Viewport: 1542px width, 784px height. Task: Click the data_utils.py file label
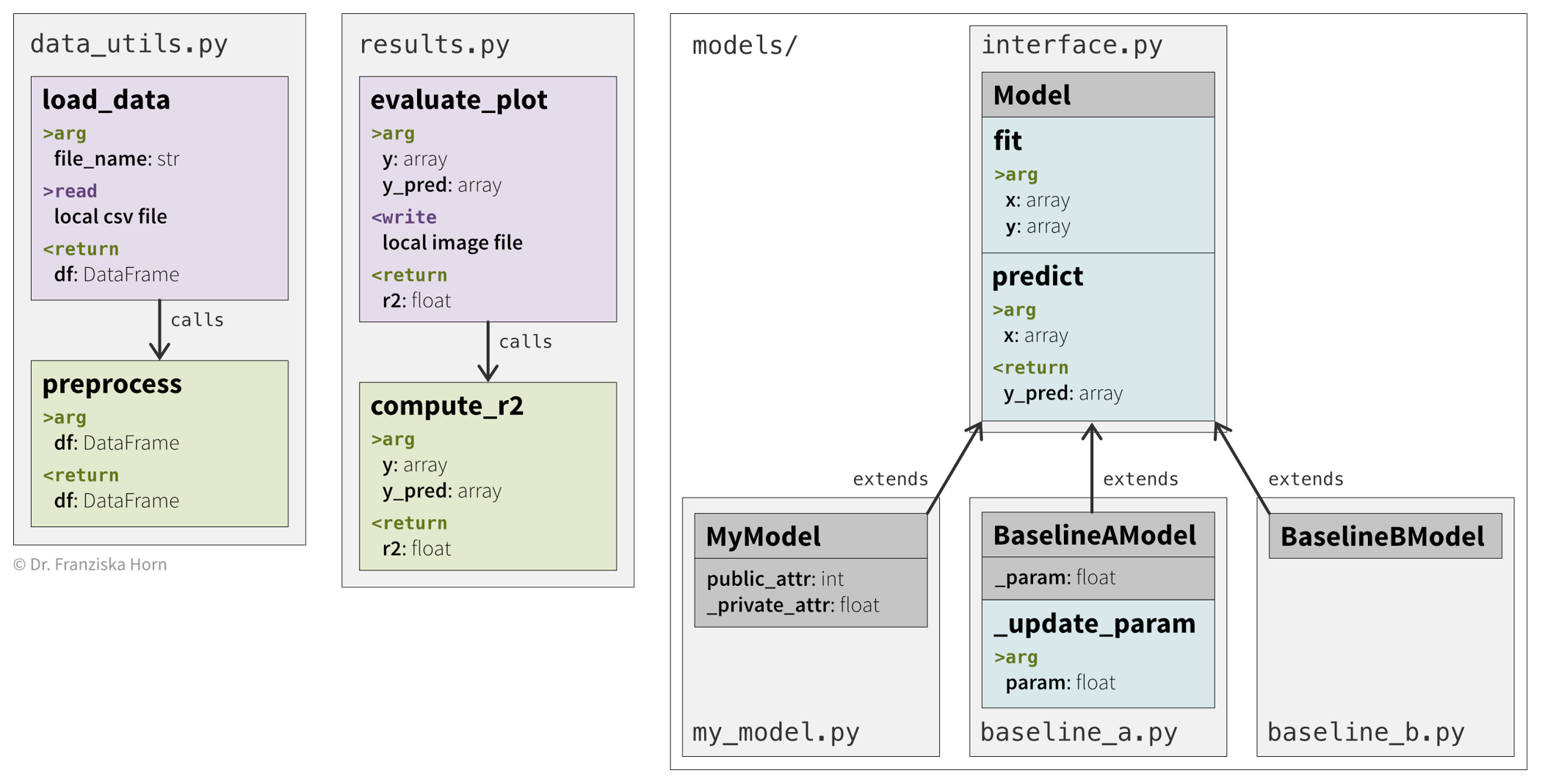tap(129, 44)
